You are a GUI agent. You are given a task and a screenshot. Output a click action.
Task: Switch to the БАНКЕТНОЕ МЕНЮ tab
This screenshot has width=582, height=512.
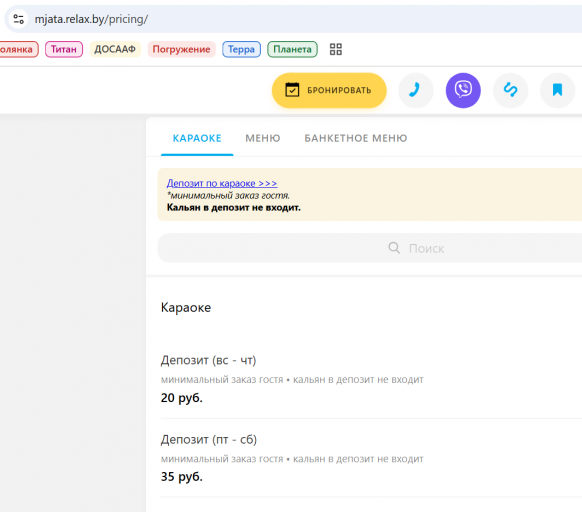click(356, 138)
